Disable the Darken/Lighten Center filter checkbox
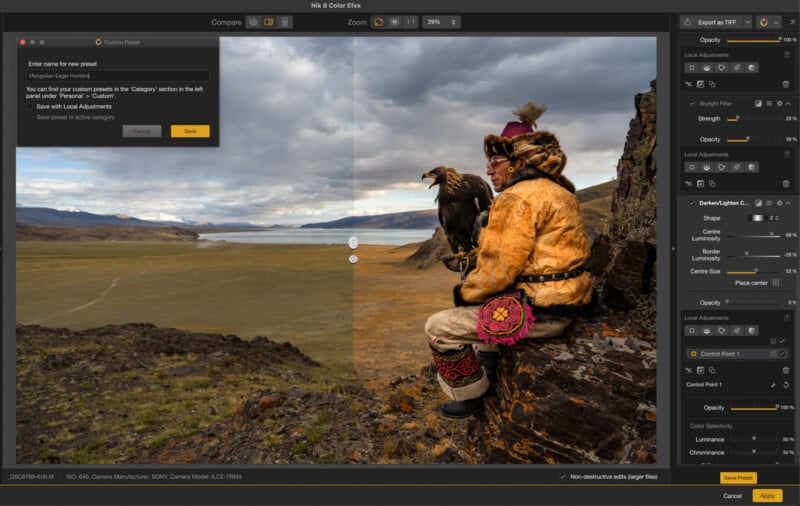 (x=692, y=203)
